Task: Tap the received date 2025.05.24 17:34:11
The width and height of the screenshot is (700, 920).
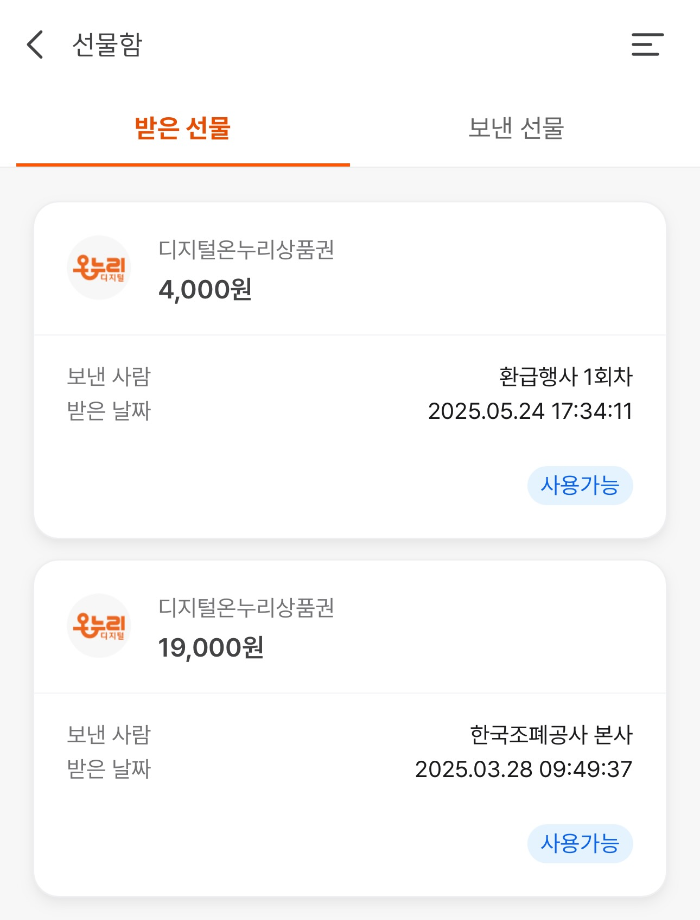Action: (530, 411)
